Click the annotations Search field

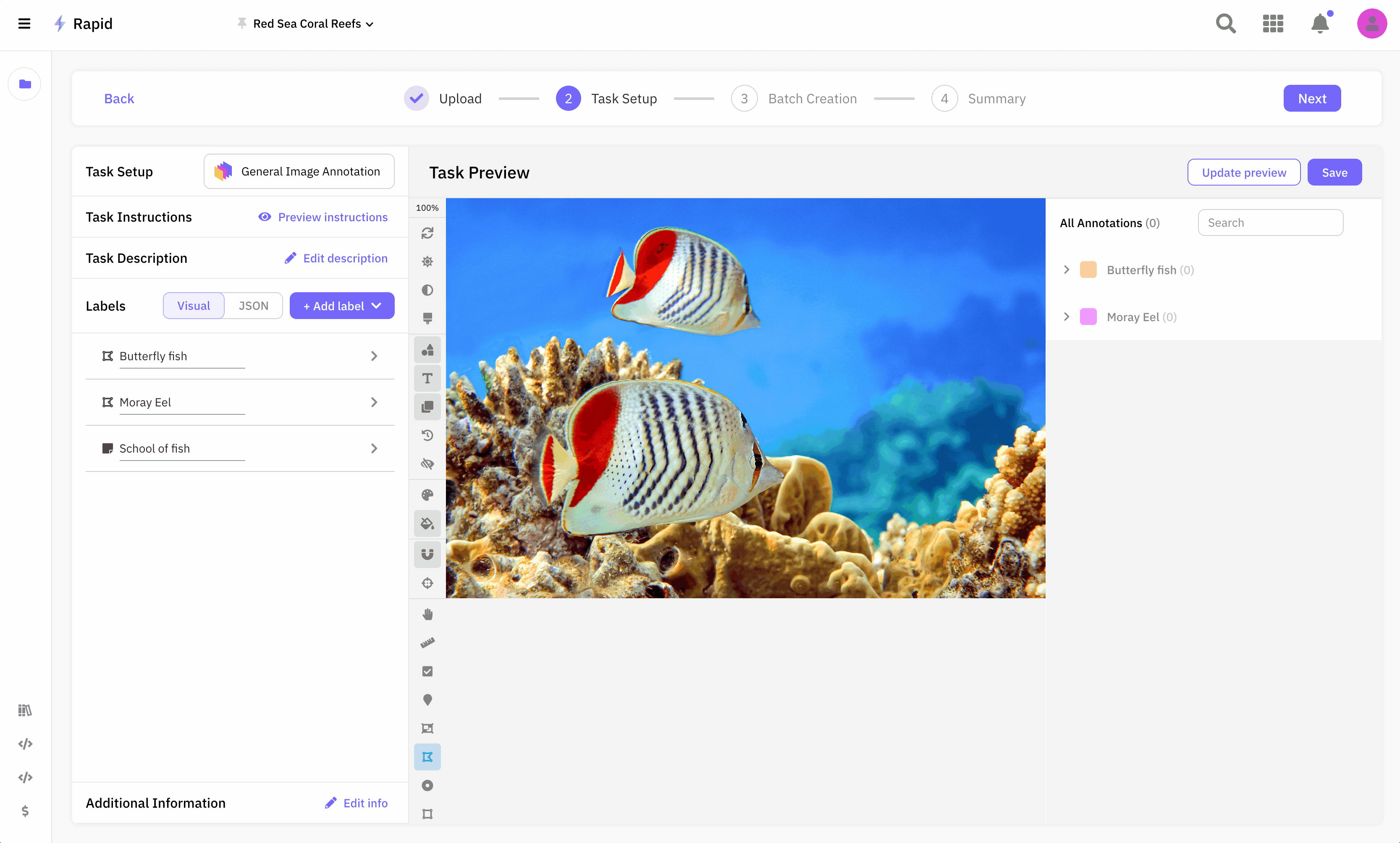pos(1270,223)
